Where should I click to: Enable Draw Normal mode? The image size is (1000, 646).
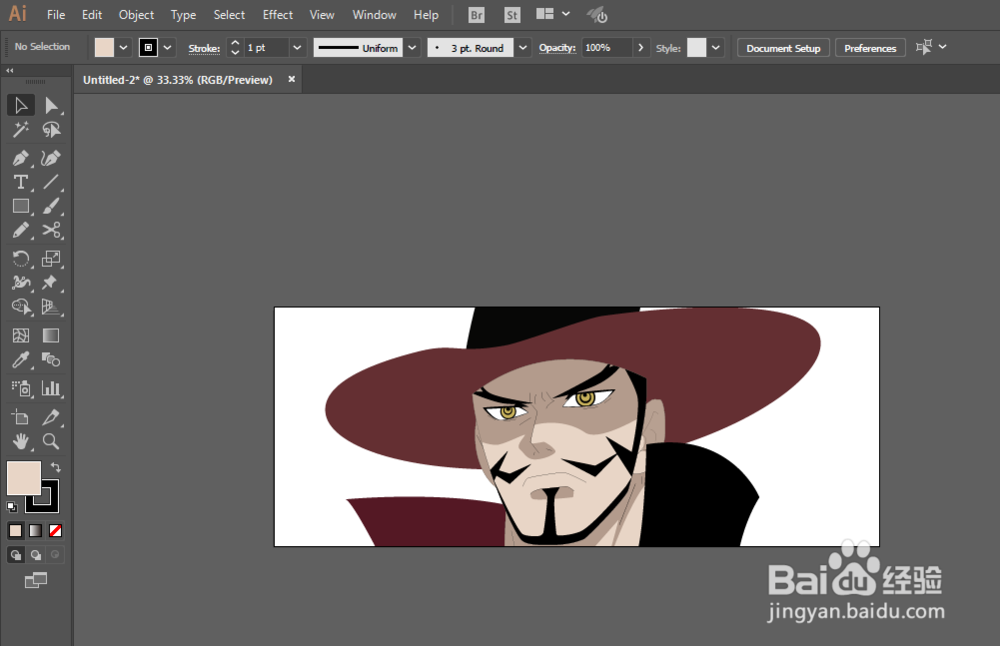pos(15,555)
